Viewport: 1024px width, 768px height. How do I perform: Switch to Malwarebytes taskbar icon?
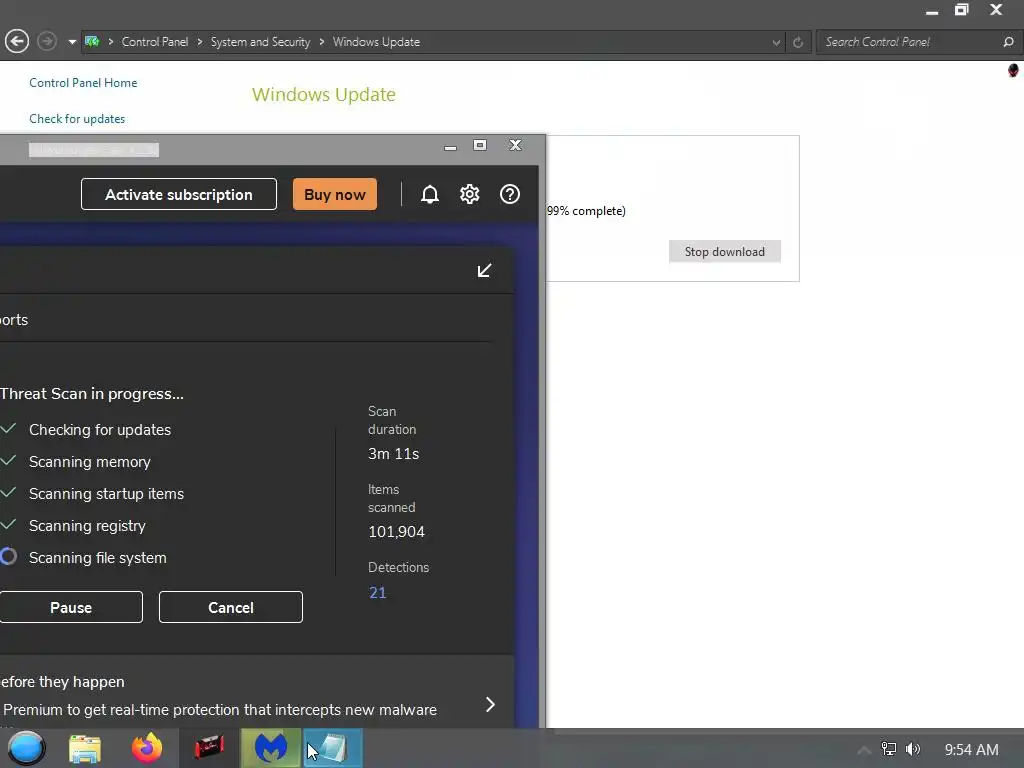tap(271, 748)
